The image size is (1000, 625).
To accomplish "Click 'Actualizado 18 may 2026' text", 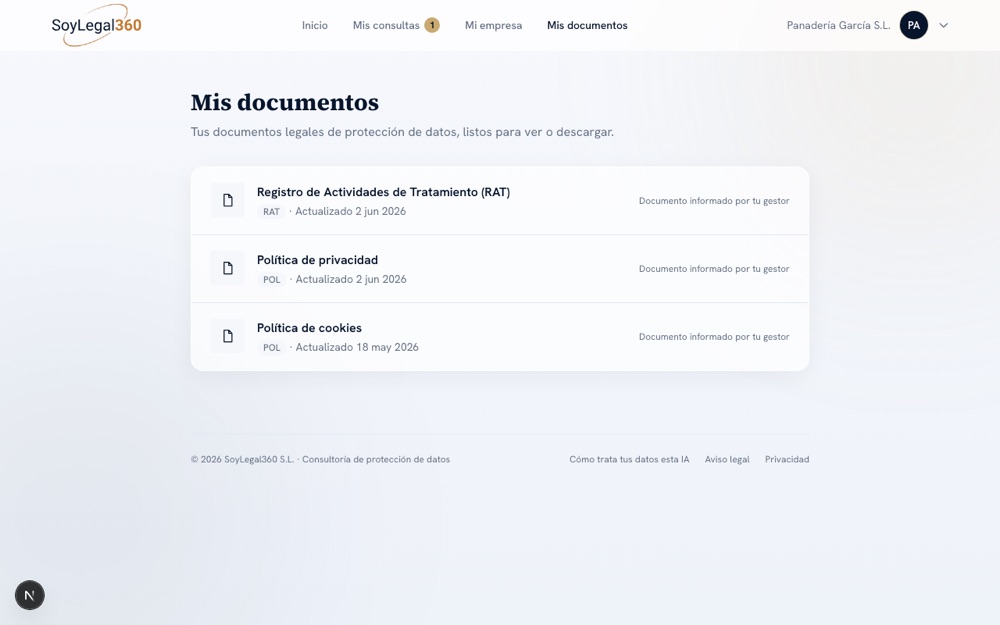I will tap(357, 347).
